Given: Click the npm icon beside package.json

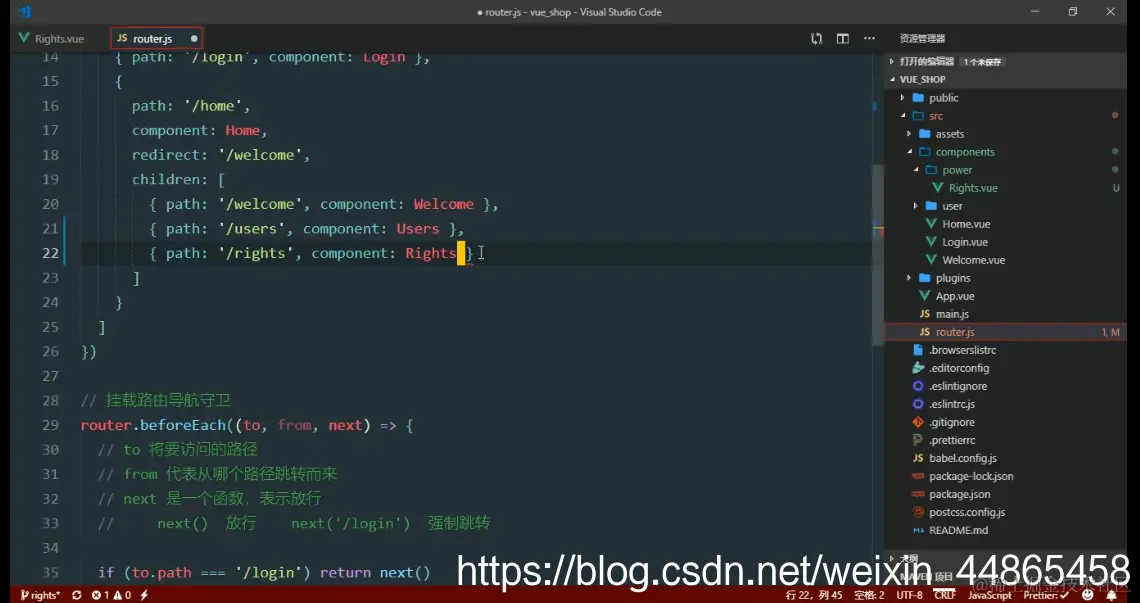Looking at the screenshot, I should pyautogui.click(x=918, y=495).
